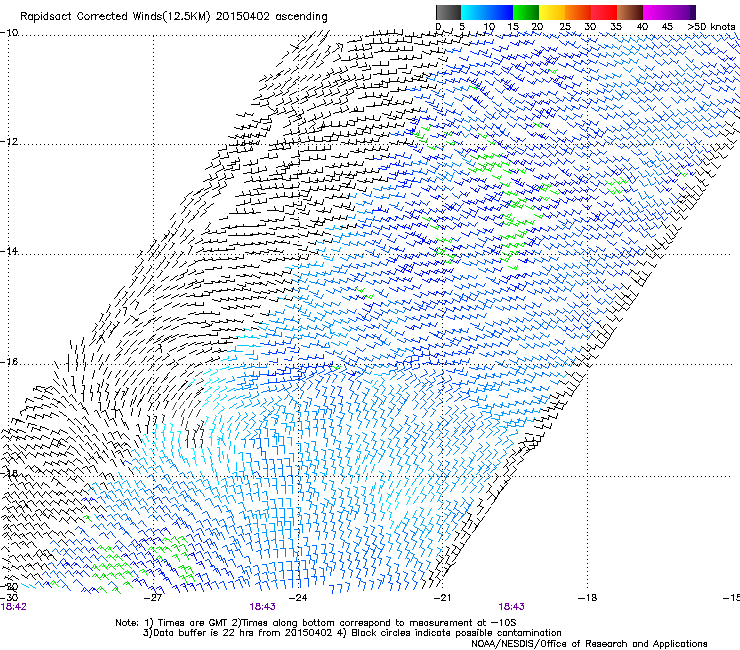
Task: Select the '20' legend scale label
Action: coord(537,27)
